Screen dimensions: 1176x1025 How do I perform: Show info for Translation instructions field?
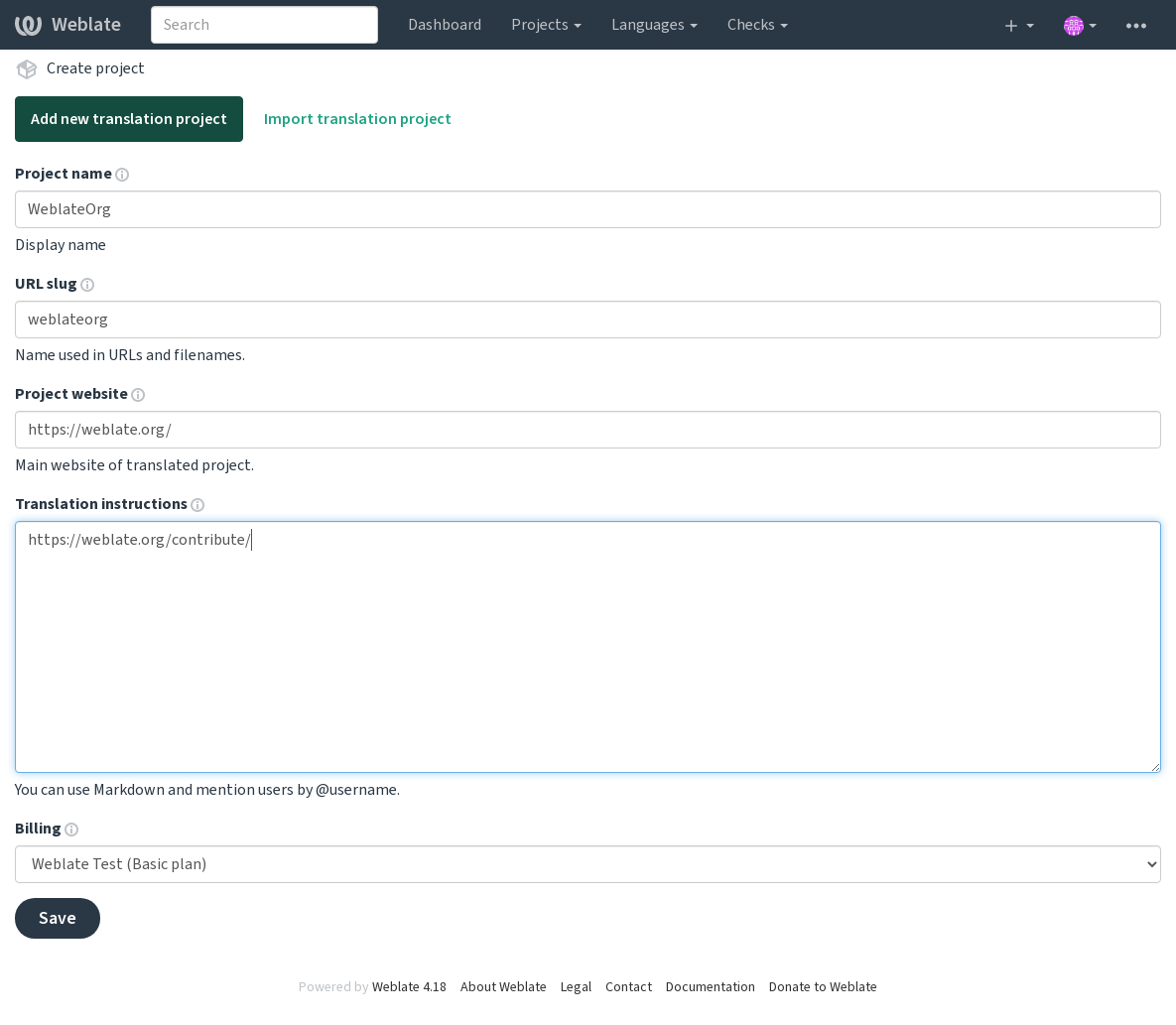197,505
